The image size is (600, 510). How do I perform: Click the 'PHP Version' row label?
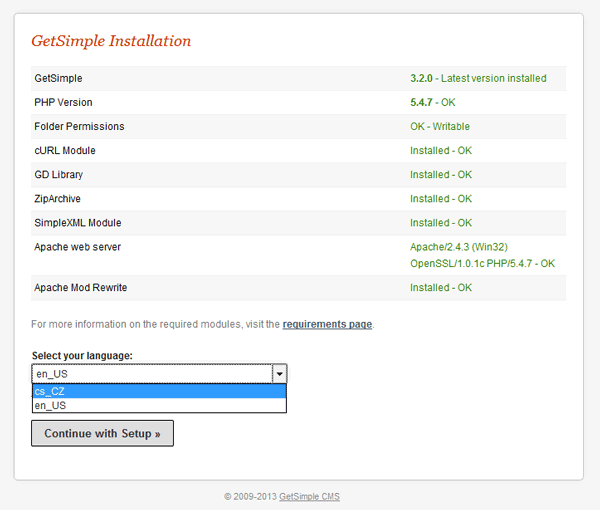(63, 103)
